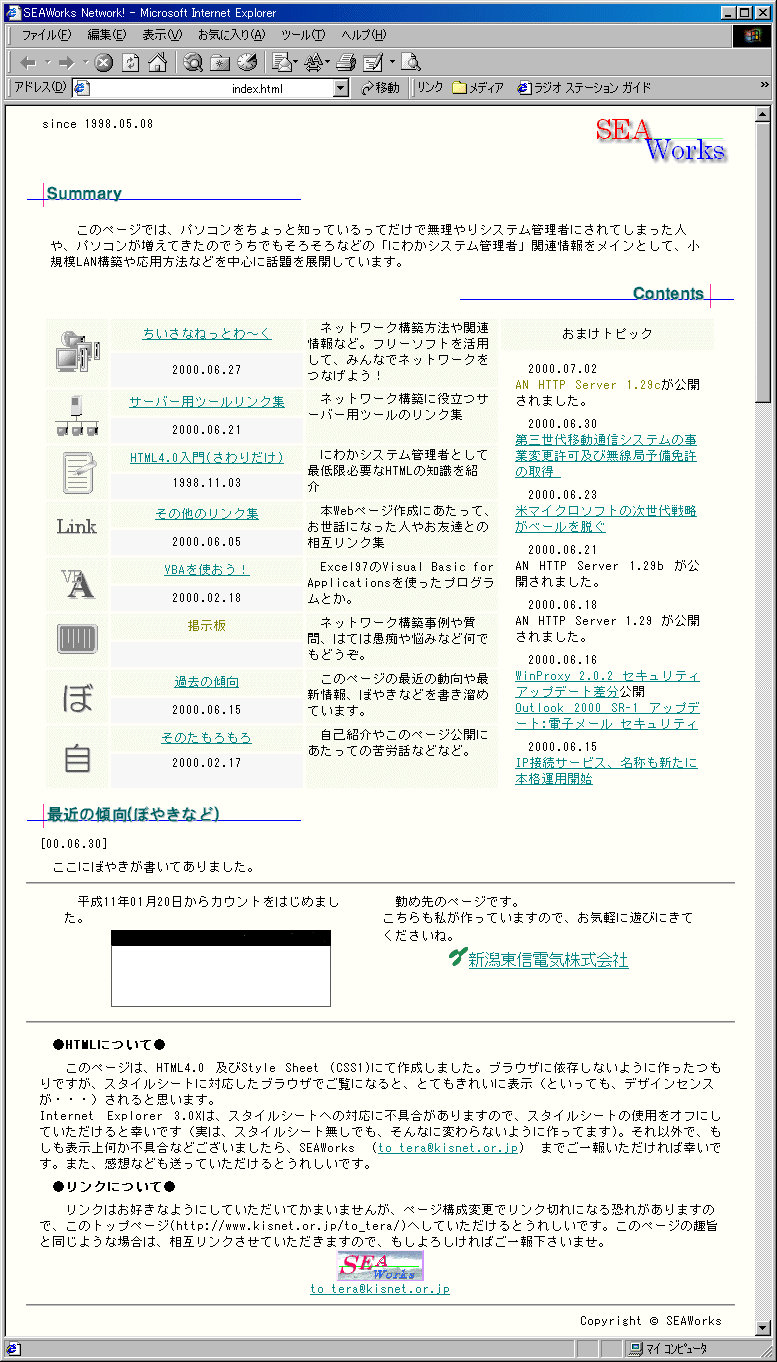Click the Edit page toolbar icon

pyautogui.click(x=373, y=63)
